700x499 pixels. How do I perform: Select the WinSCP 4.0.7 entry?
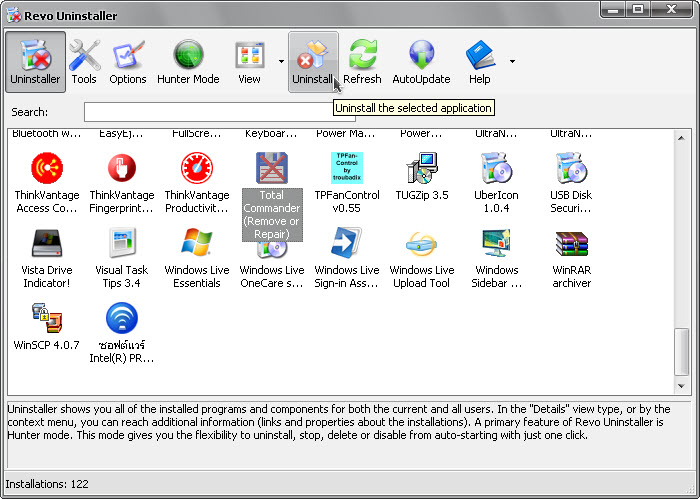(x=47, y=320)
